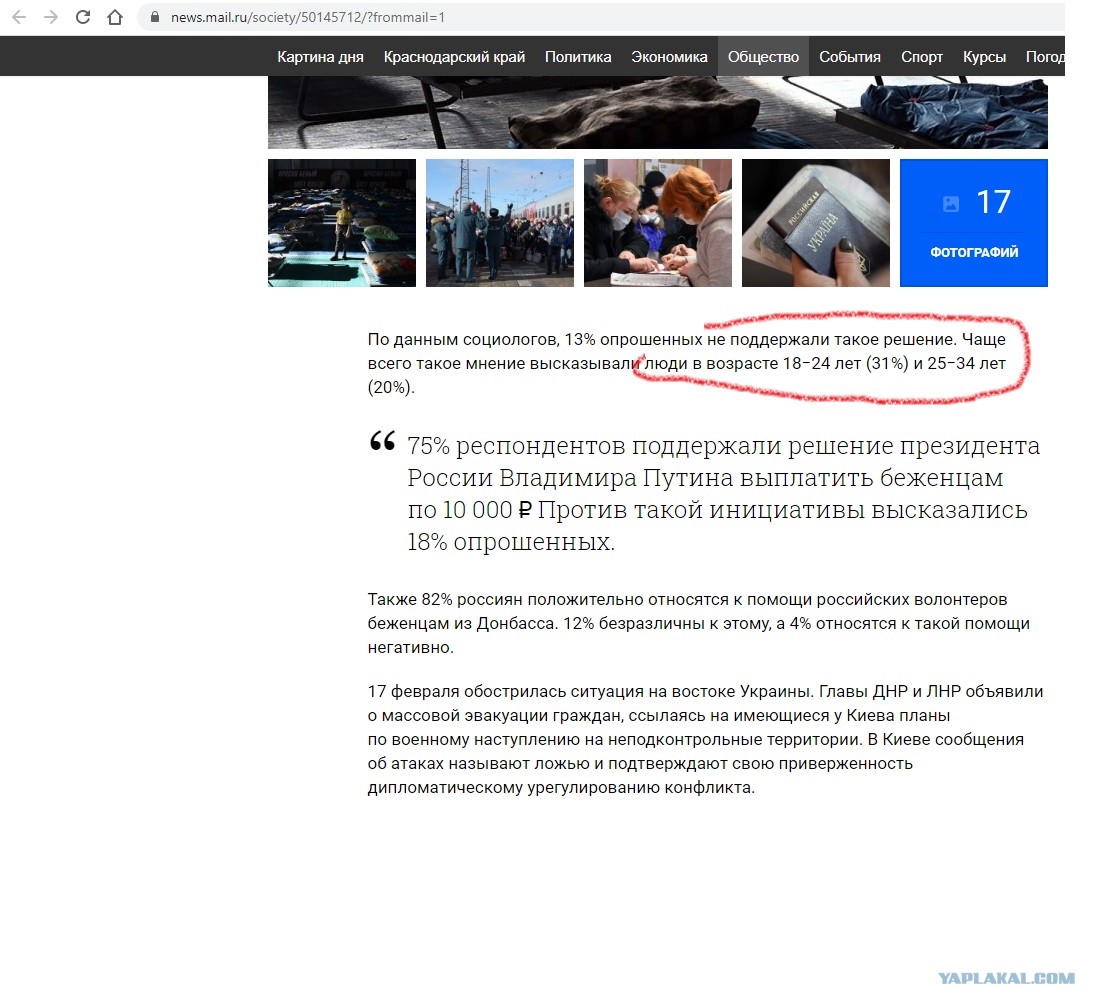Viewport: 1101px width, 1008px height.
Task: Click the large quotation mark icon
Action: tap(383, 441)
